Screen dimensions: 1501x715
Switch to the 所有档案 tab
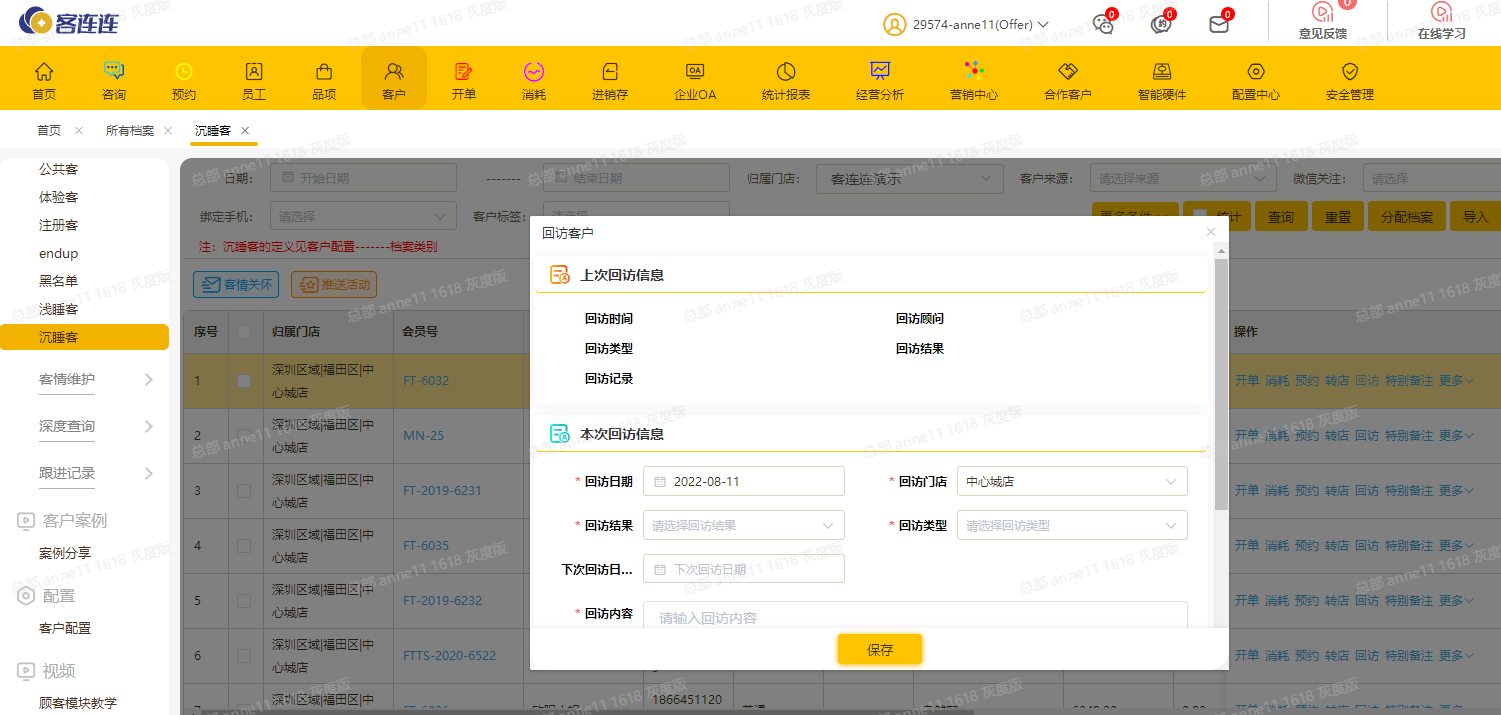pyautogui.click(x=130, y=131)
